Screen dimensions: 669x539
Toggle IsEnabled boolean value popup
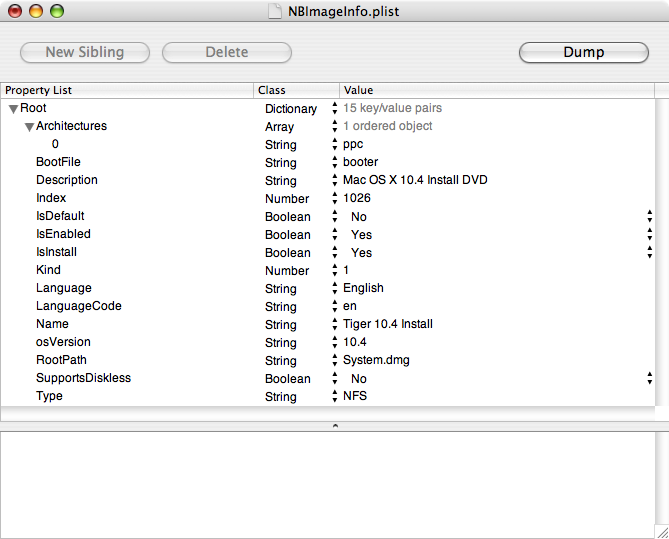[x=649, y=234]
